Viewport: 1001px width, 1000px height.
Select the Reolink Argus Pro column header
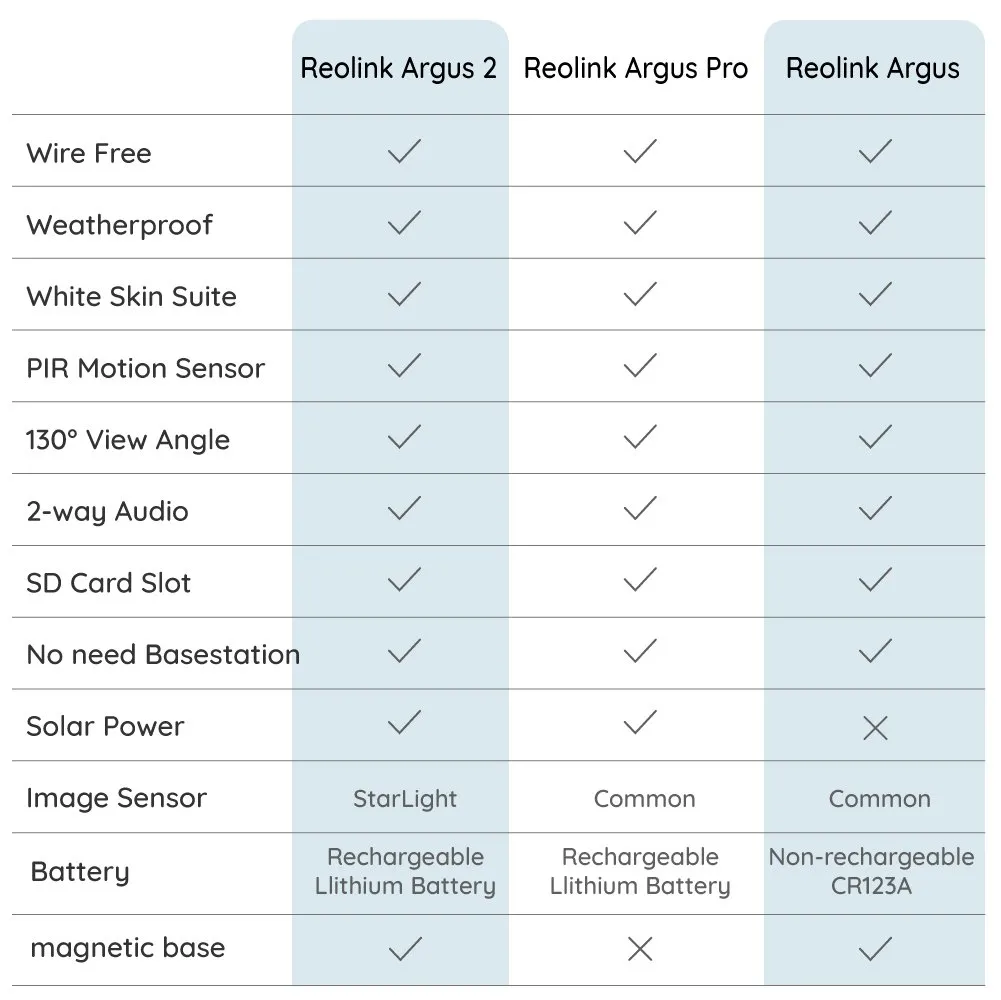pyautogui.click(x=636, y=69)
